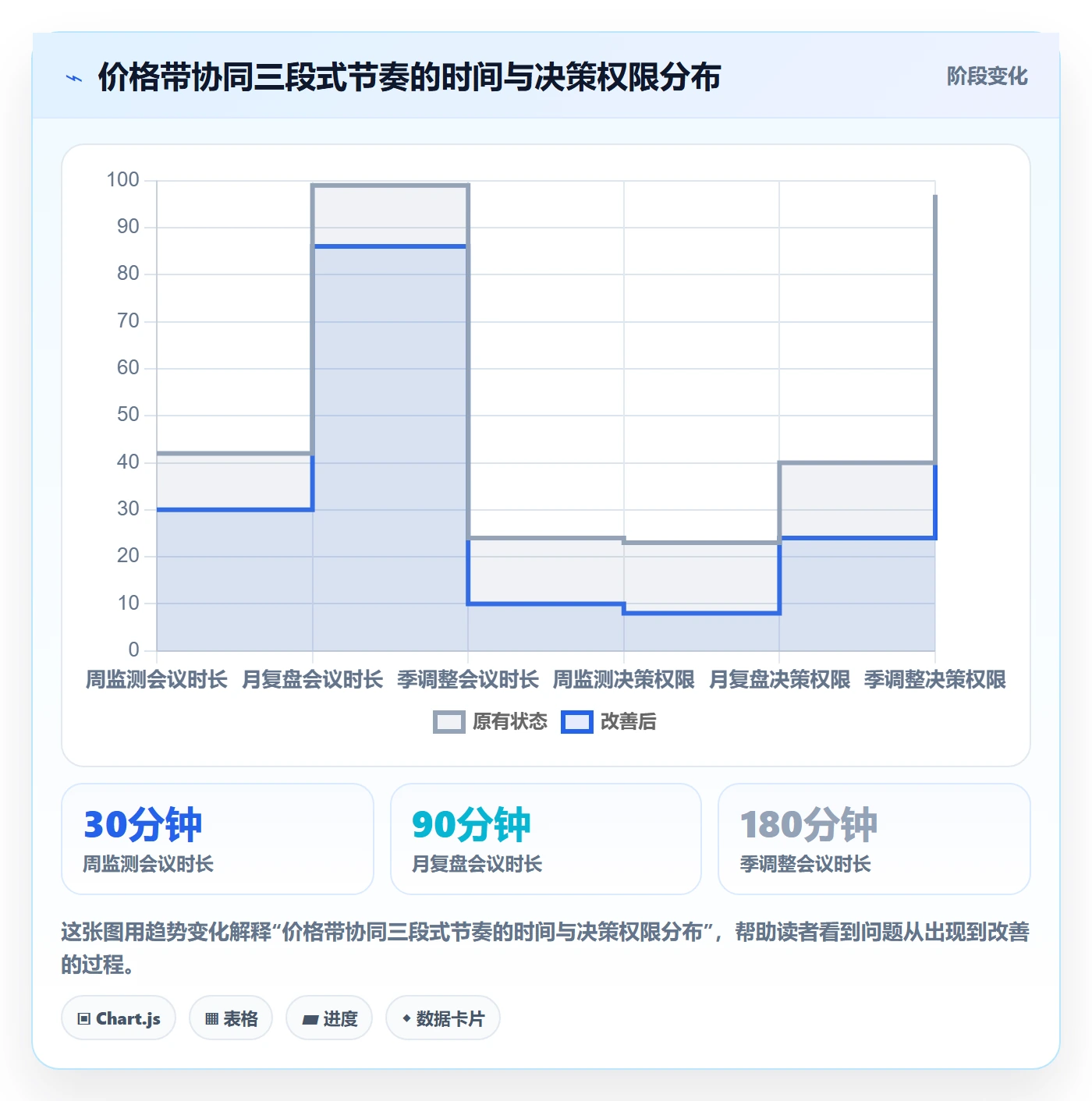Click the bar icon in 进度 tag
Image resolution: width=1092 pixels, height=1101 pixels.
[x=310, y=1019]
